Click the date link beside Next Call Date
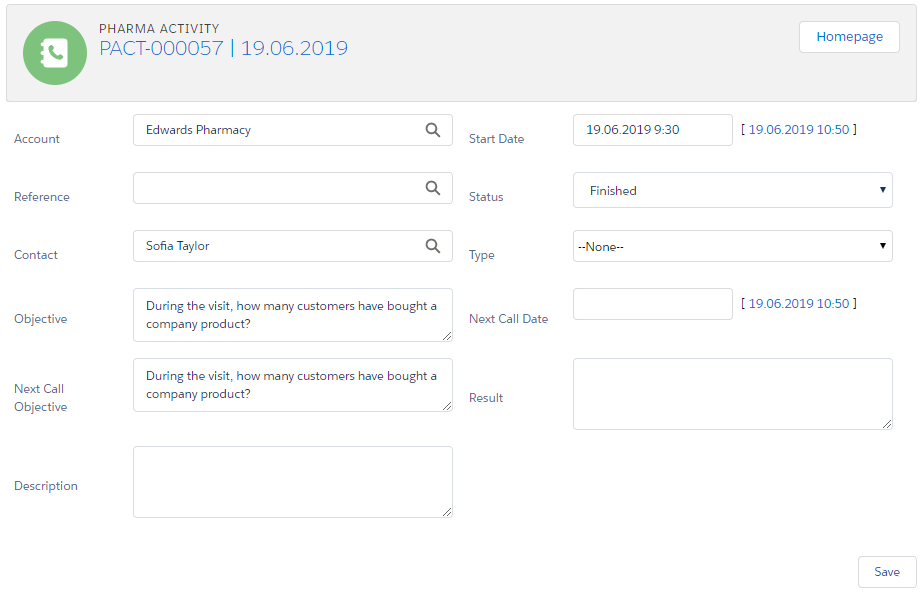The image size is (922, 593). (798, 304)
